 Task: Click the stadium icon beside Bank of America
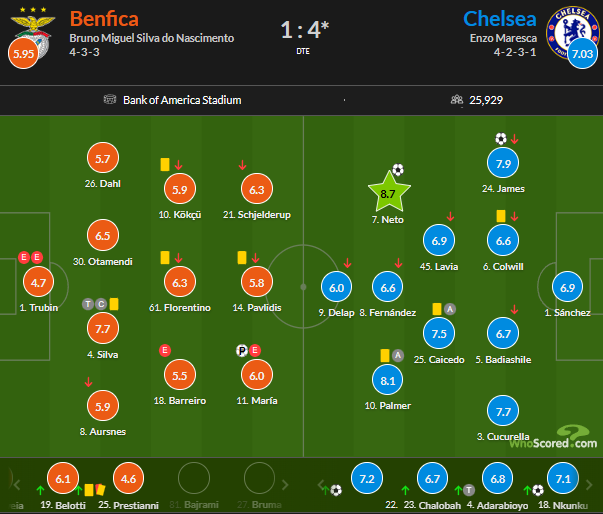pos(110,100)
